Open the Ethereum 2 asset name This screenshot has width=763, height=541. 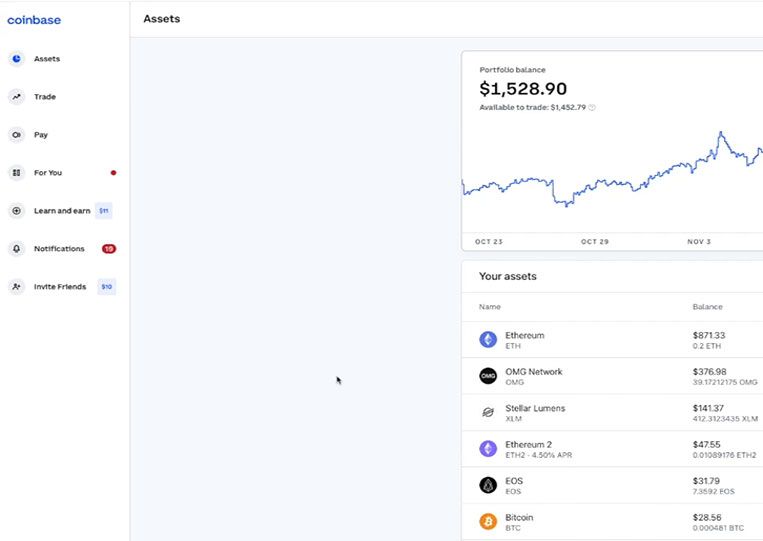tap(528, 445)
